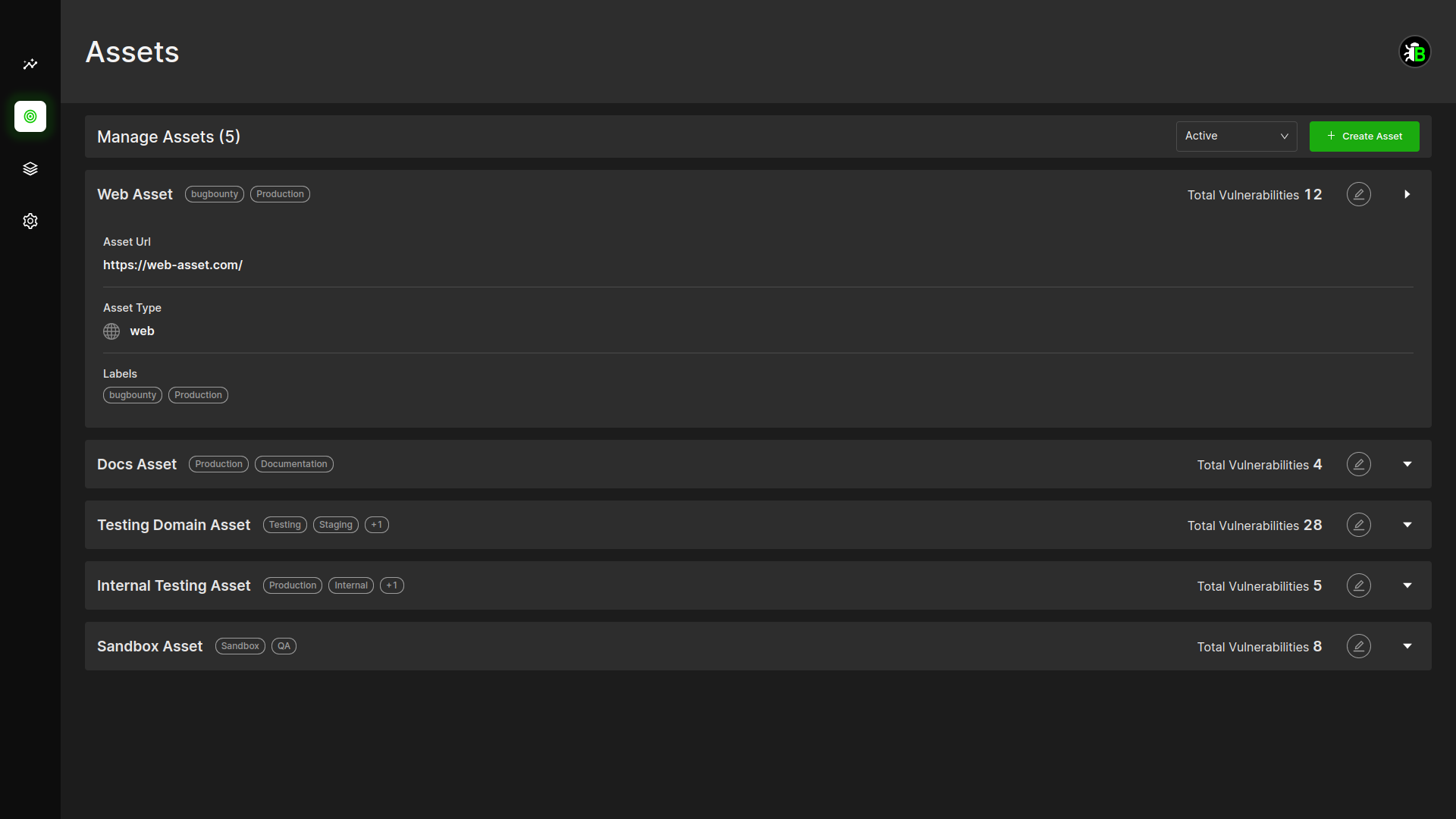
Task: Edit the Testing Domain Asset entry
Action: pyautogui.click(x=1358, y=525)
